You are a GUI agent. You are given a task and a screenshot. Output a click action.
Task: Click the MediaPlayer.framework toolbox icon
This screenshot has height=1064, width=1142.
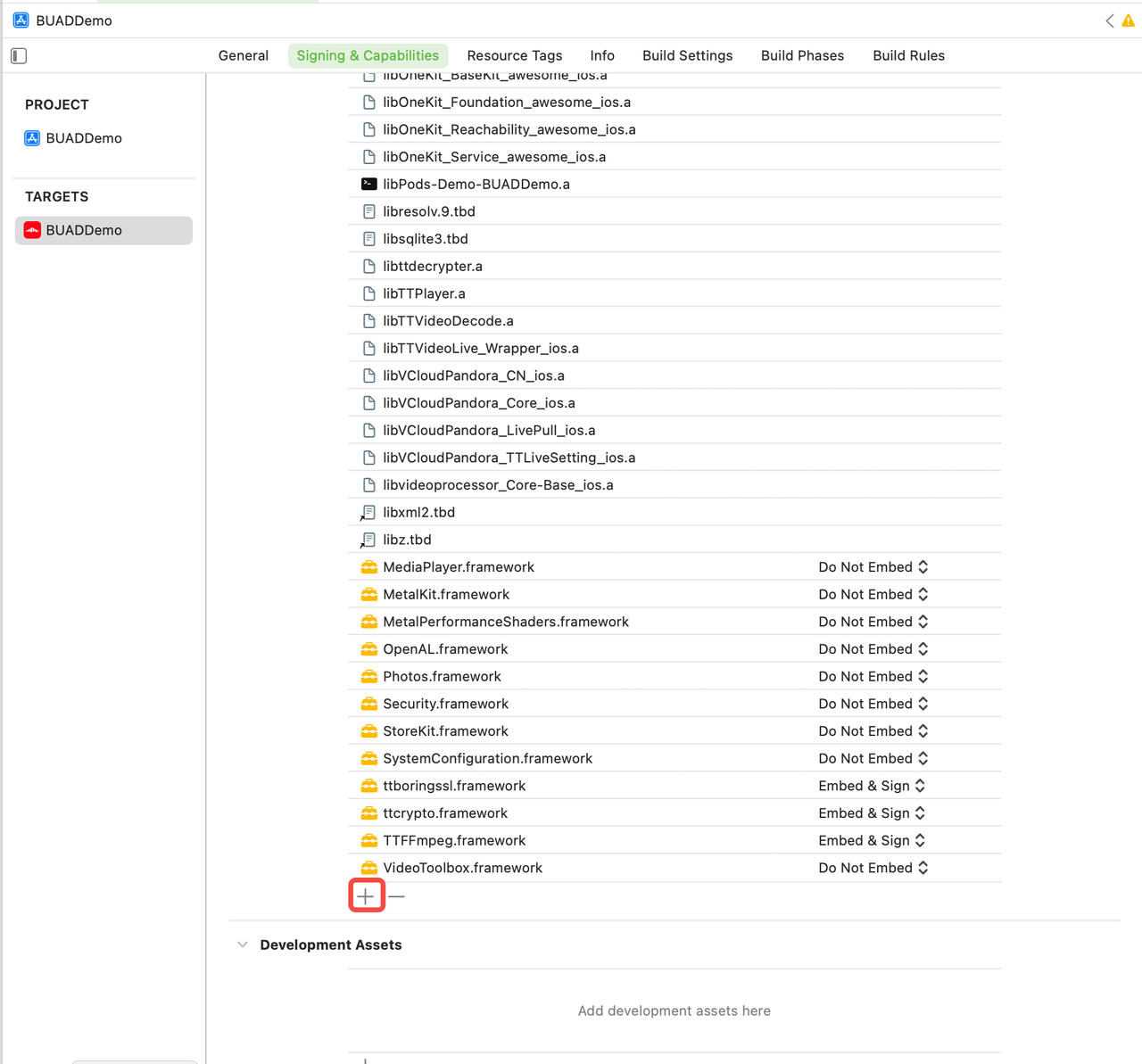click(x=368, y=567)
